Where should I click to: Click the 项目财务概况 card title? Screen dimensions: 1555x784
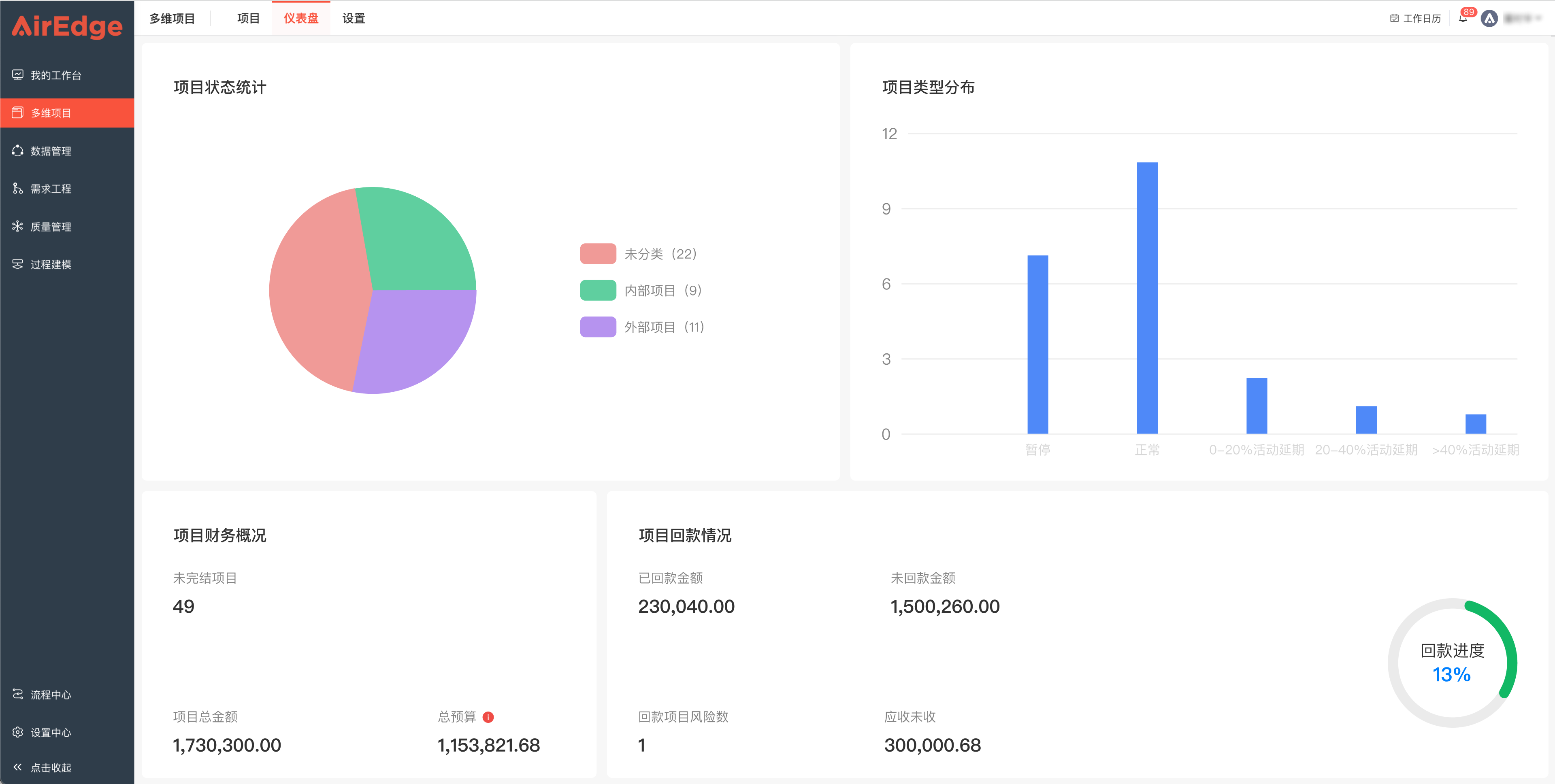tap(220, 535)
